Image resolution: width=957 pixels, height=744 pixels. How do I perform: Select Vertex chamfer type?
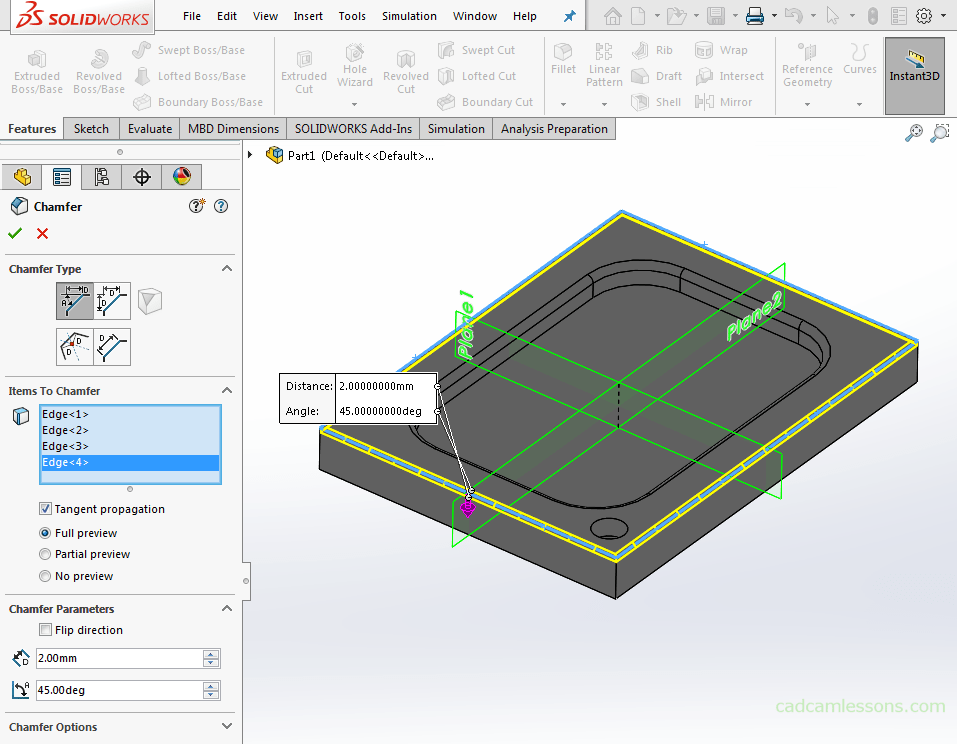click(150, 301)
